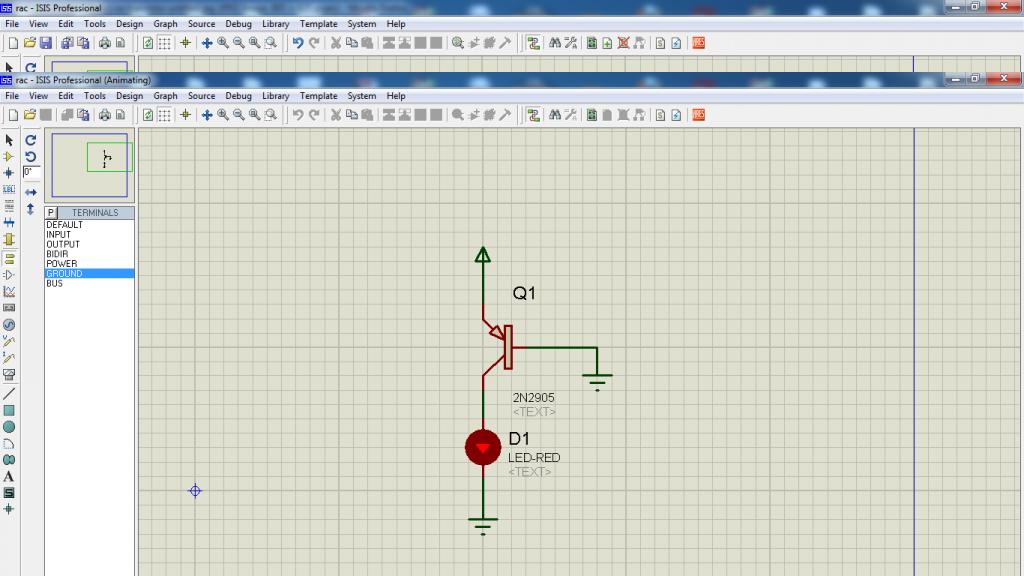Open Virtual Instruments mode
Screen dimensions: 1024x576
8,374
